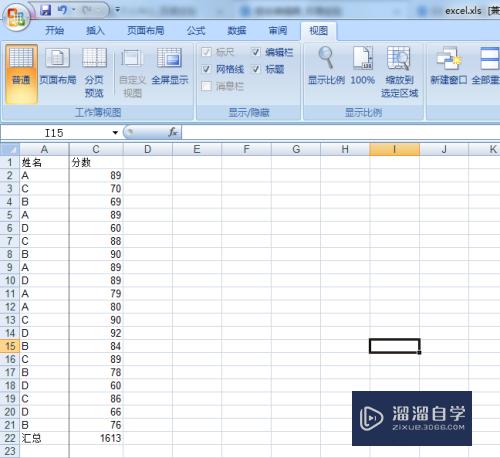Open the Page Layout (页面布局) ribbon tab
Image resolution: width=500 pixels, height=458 pixels.
click(x=146, y=31)
